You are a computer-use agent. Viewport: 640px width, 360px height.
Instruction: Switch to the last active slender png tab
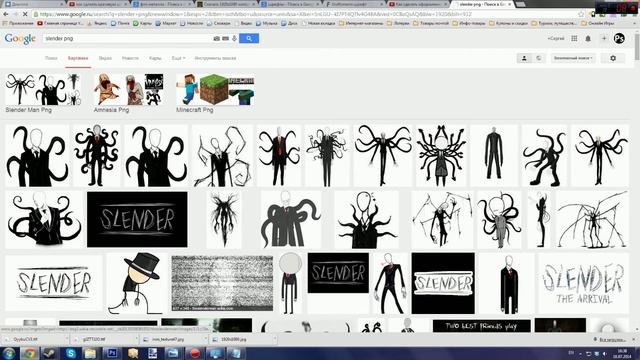[x=482, y=4]
